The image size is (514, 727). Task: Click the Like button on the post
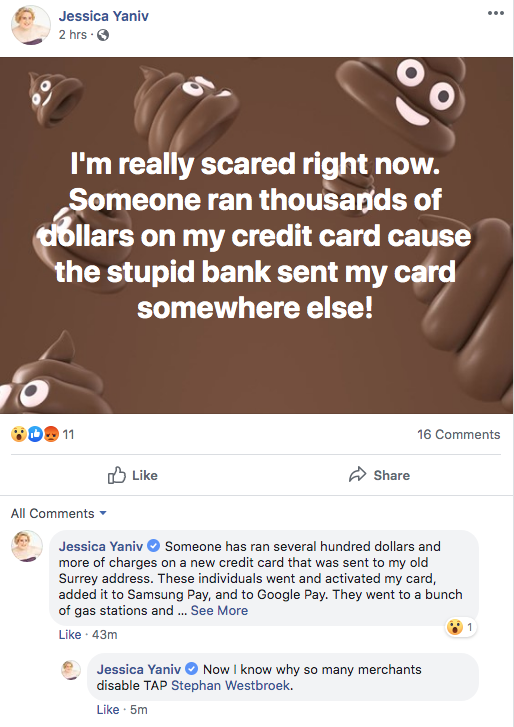pyautogui.click(x=133, y=475)
